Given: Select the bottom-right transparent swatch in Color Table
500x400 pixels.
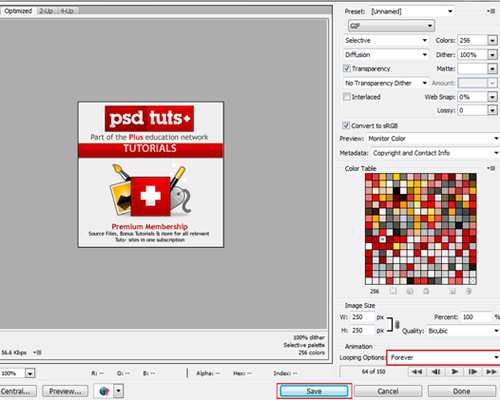Looking at the screenshot, I should (472, 281).
